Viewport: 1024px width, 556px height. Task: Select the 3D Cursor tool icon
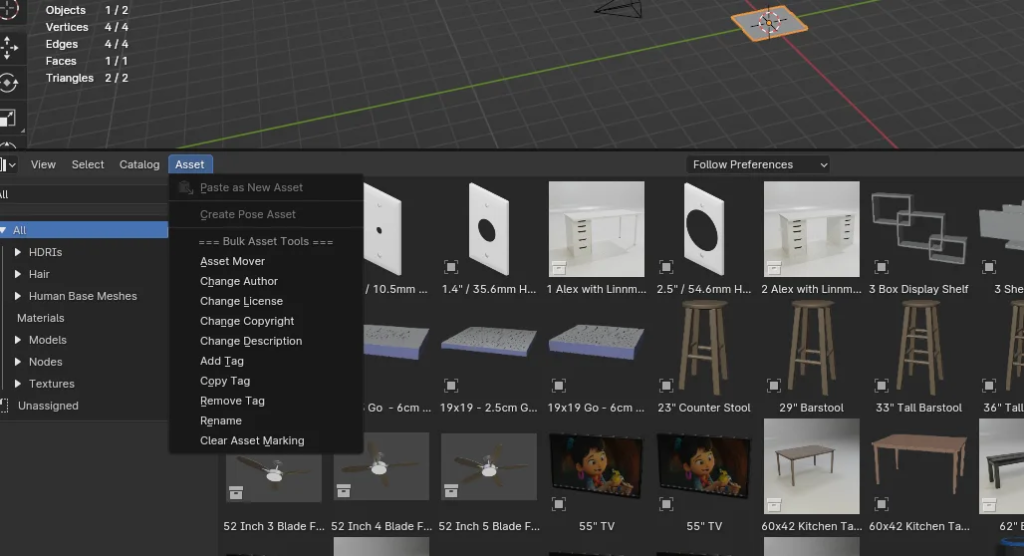point(8,10)
